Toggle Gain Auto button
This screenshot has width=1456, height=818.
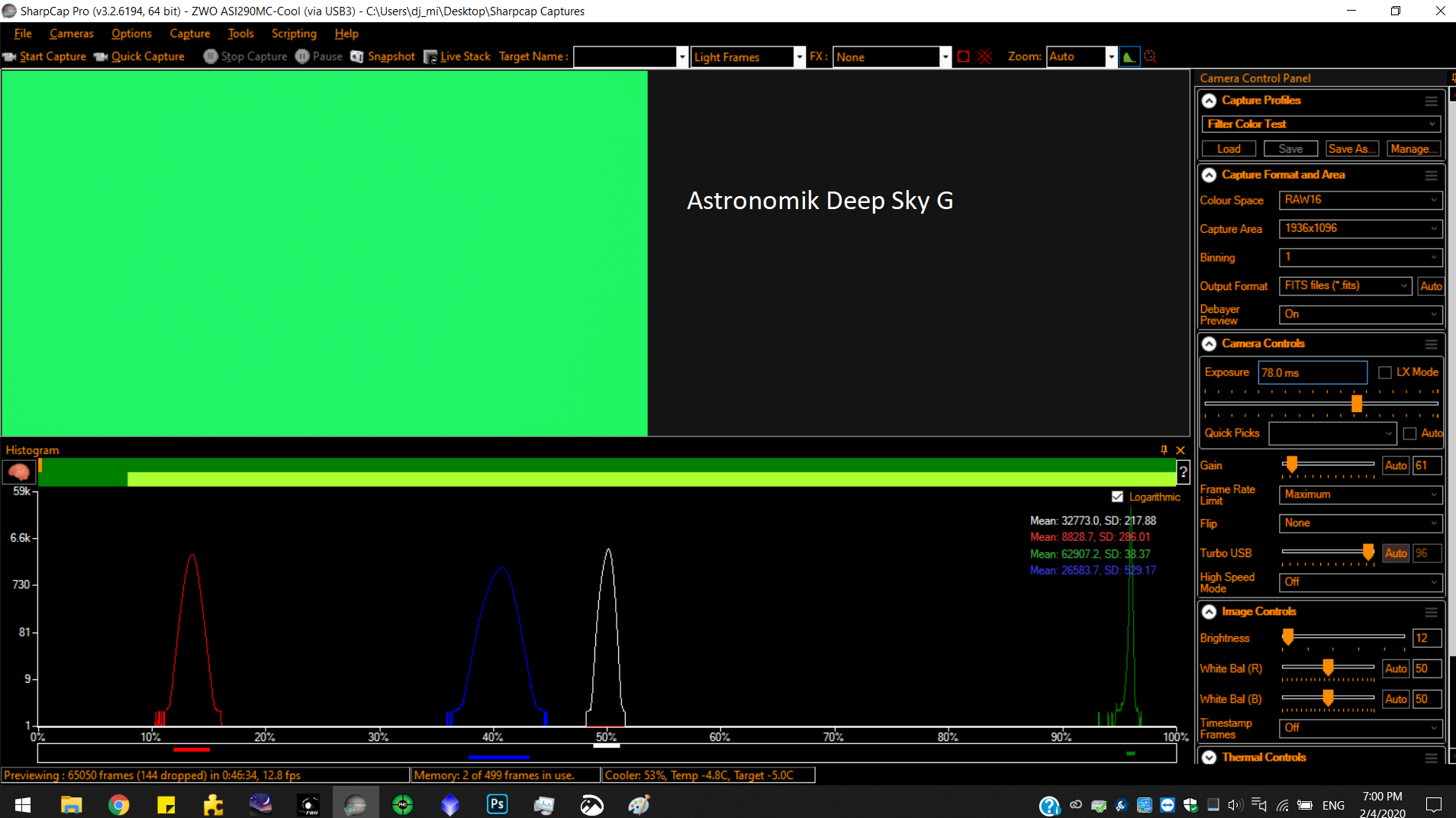[1396, 465]
